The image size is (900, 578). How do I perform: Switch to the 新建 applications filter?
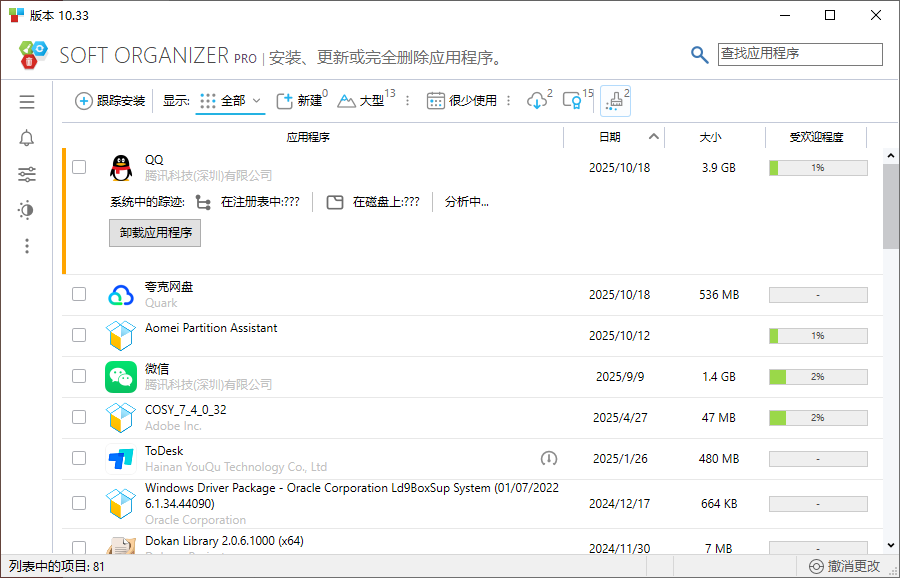(308, 100)
